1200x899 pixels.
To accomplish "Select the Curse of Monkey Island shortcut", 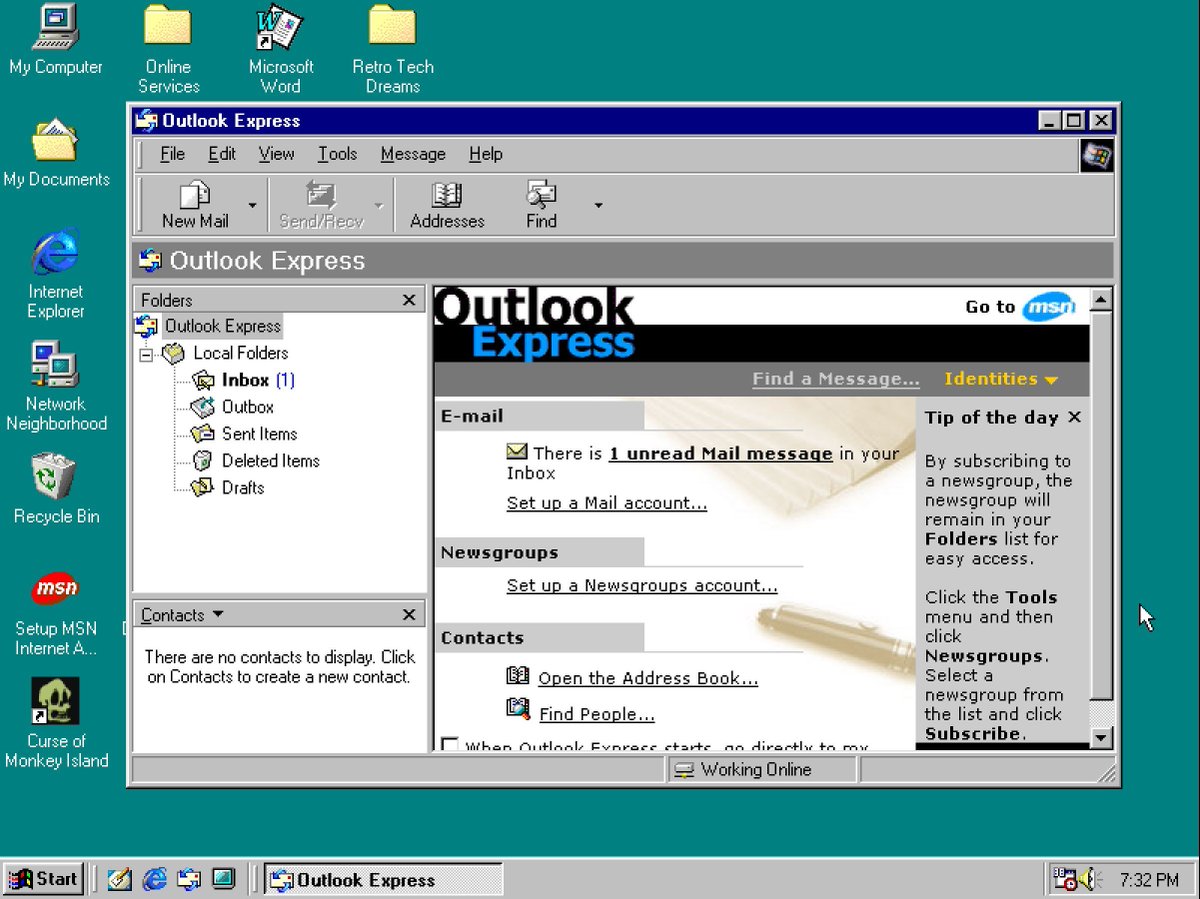I will (56, 724).
